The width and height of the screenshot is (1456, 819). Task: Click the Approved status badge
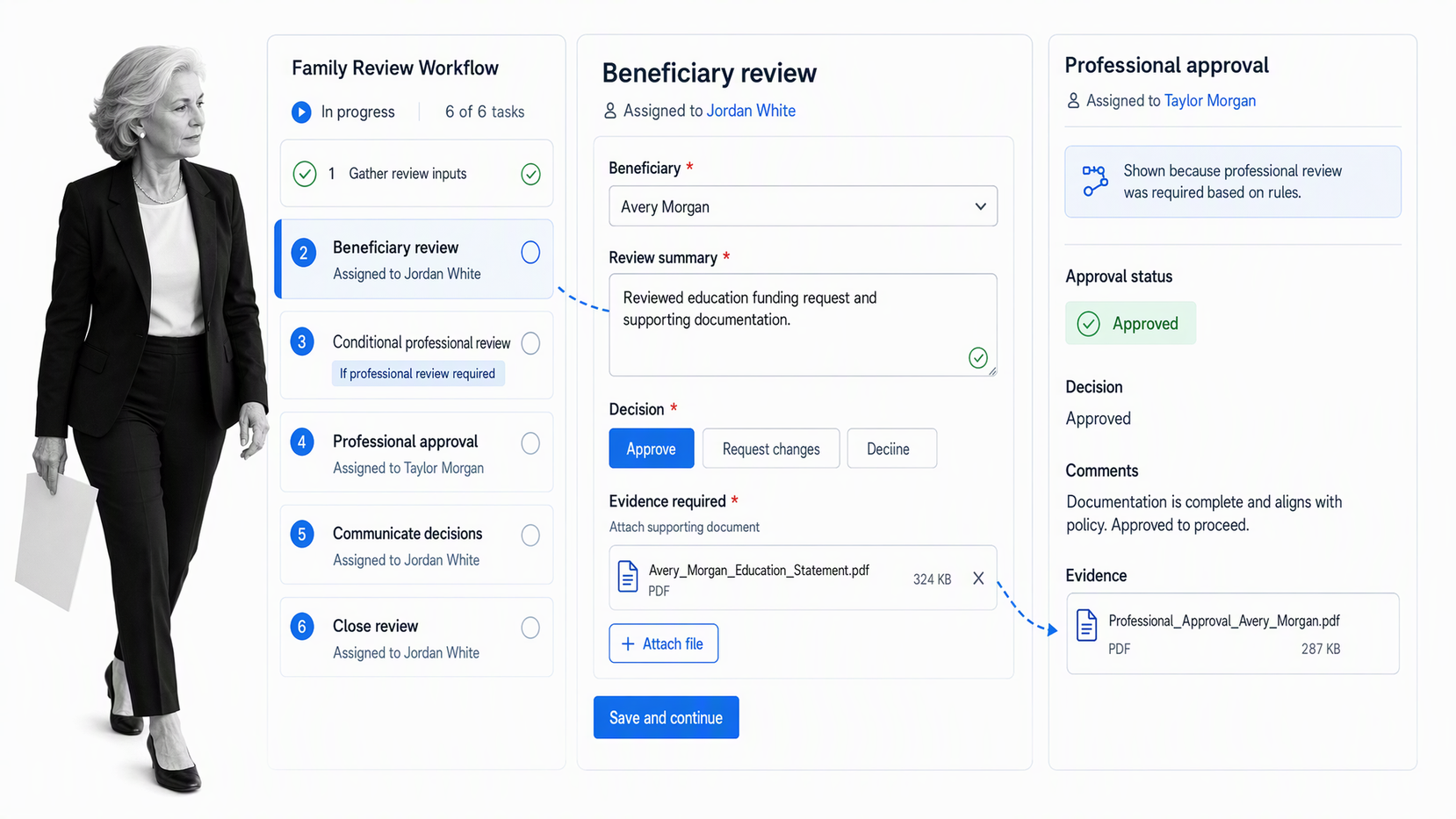point(1131,324)
